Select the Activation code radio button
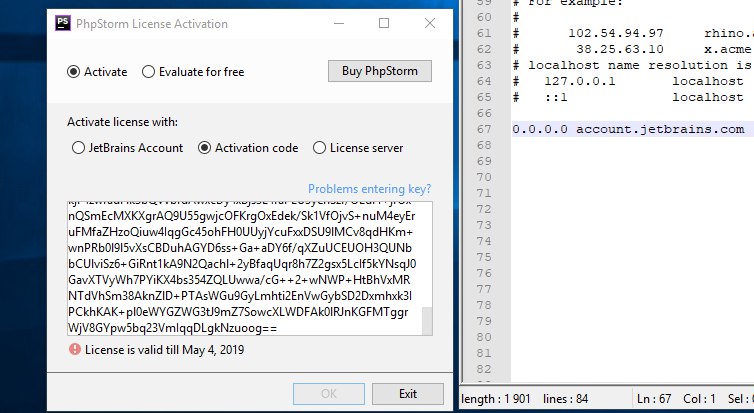This screenshot has width=754, height=413. [x=248, y=148]
